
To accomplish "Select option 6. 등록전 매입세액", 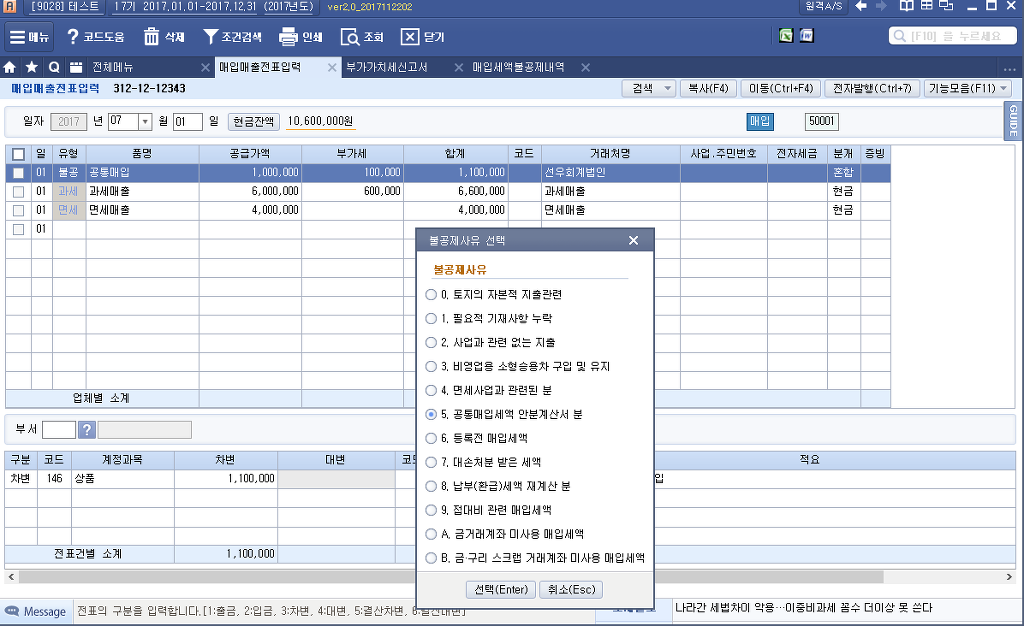I will coord(431,438).
